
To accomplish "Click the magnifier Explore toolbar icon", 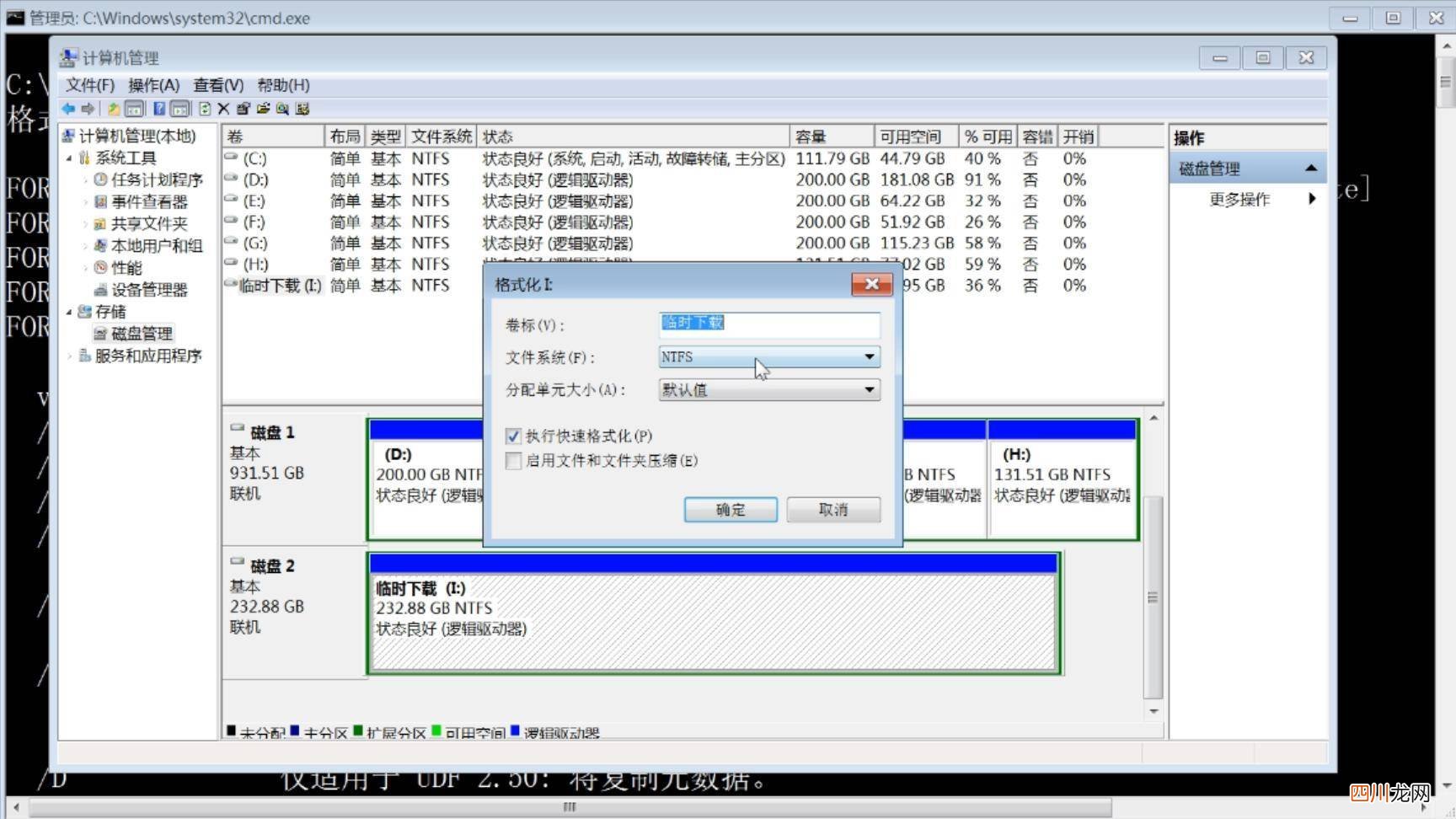I will [x=282, y=109].
